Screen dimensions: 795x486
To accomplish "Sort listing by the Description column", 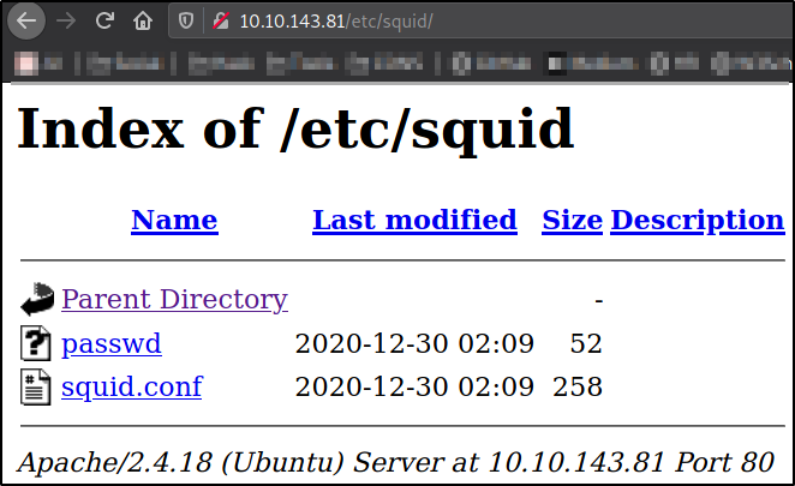I will [x=698, y=220].
